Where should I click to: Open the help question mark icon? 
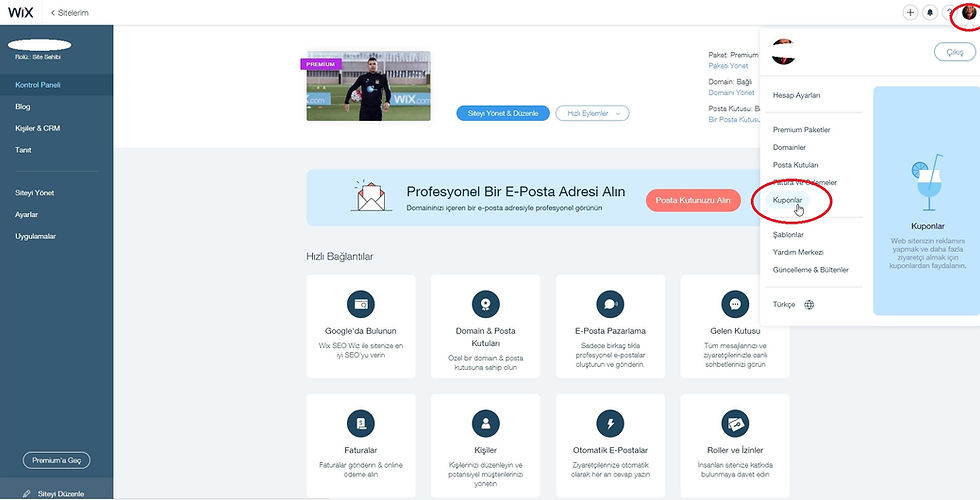click(x=949, y=12)
